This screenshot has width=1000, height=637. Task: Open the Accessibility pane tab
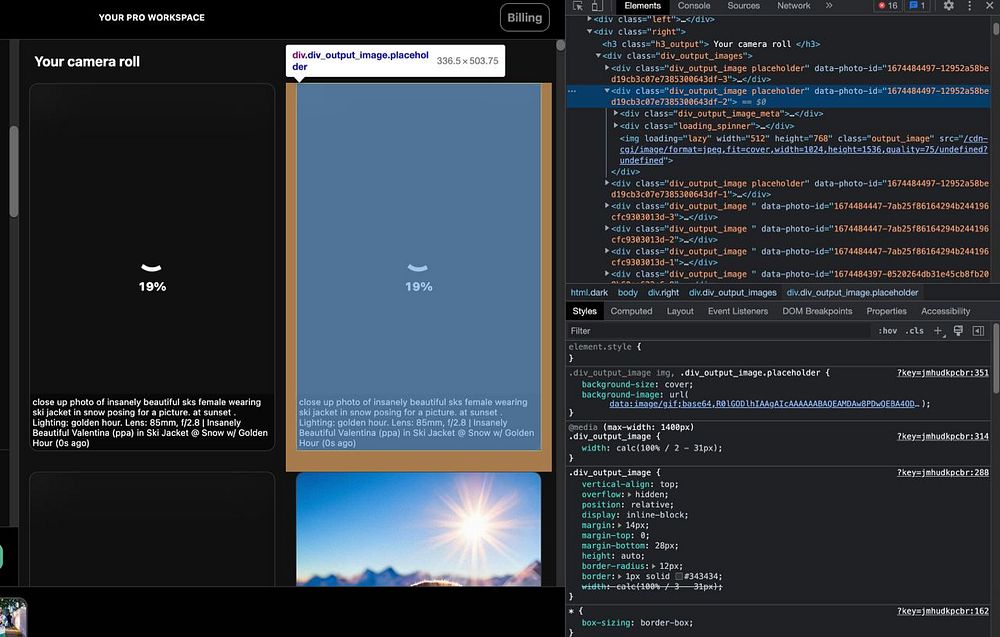pyautogui.click(x=945, y=311)
